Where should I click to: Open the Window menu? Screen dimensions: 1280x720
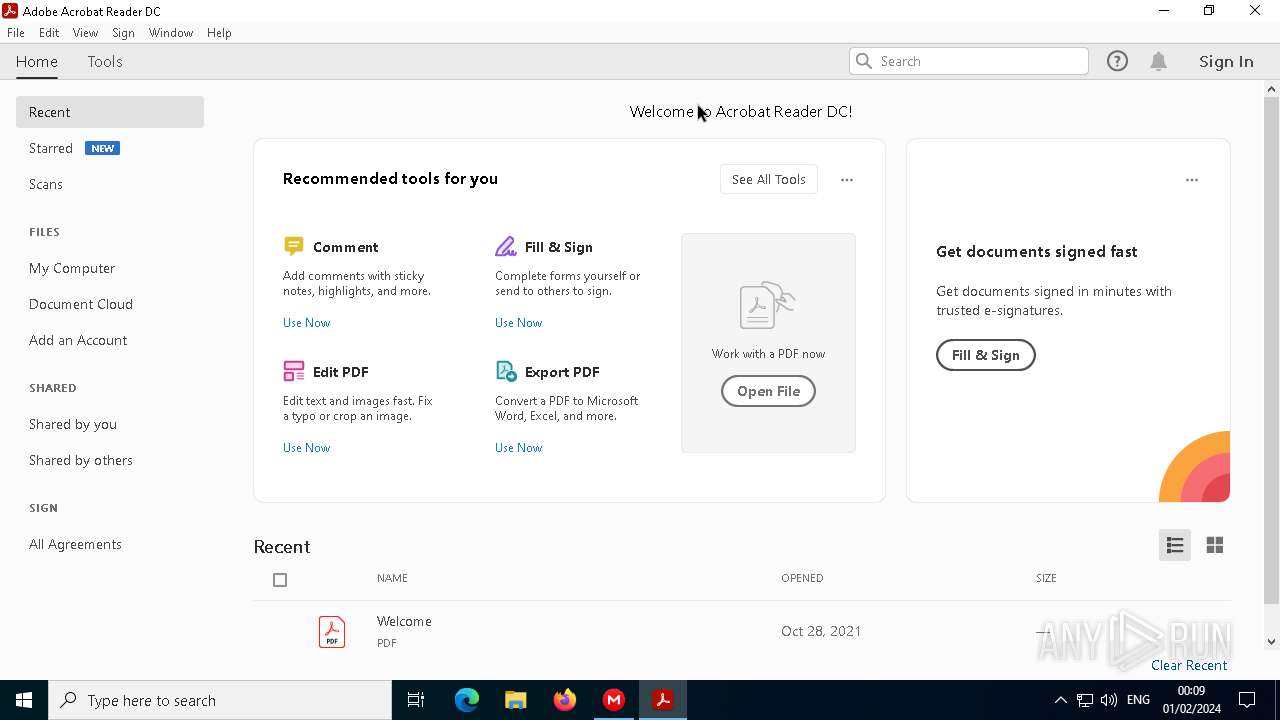click(x=171, y=33)
